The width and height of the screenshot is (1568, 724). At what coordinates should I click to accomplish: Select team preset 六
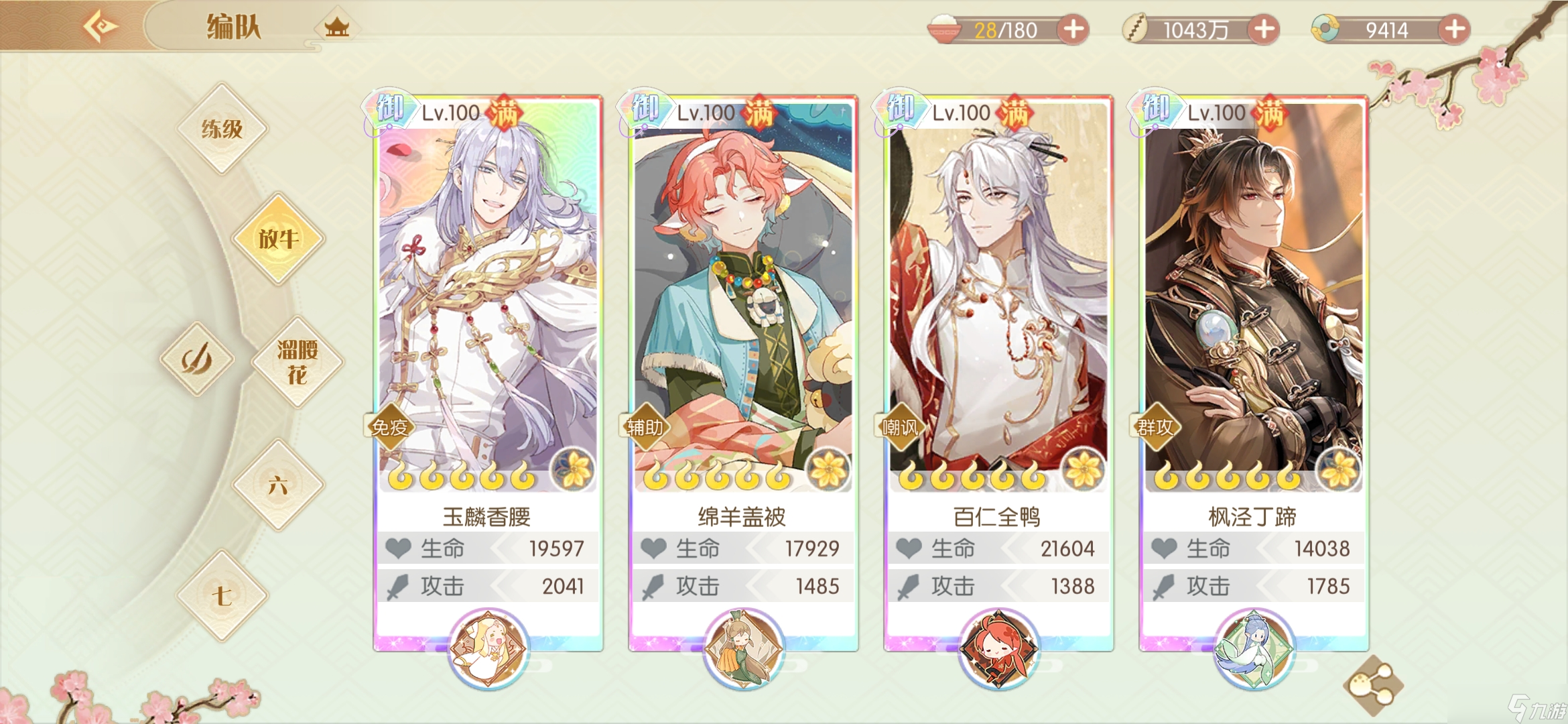tap(278, 485)
